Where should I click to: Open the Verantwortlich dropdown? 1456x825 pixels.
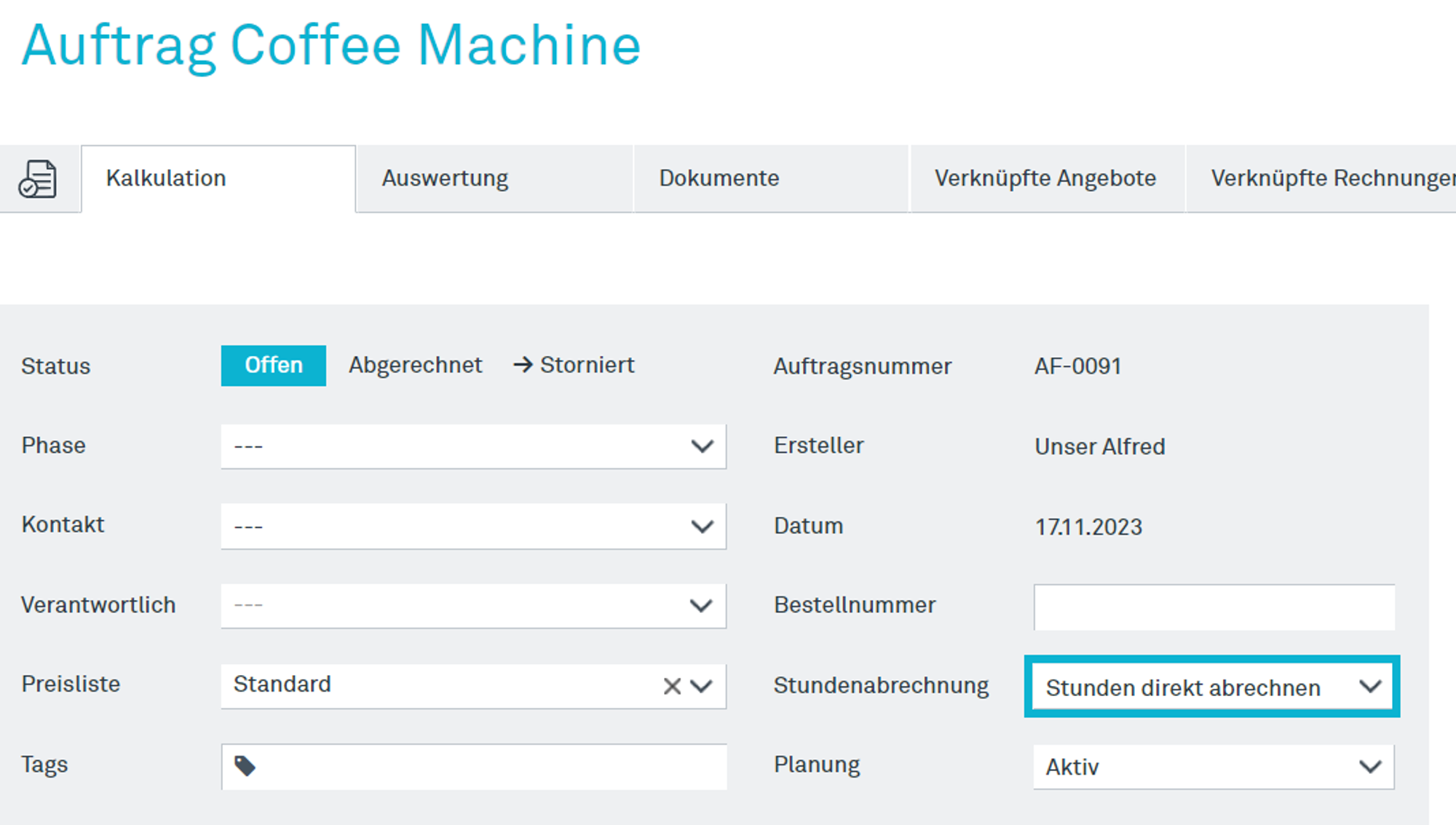tap(473, 606)
